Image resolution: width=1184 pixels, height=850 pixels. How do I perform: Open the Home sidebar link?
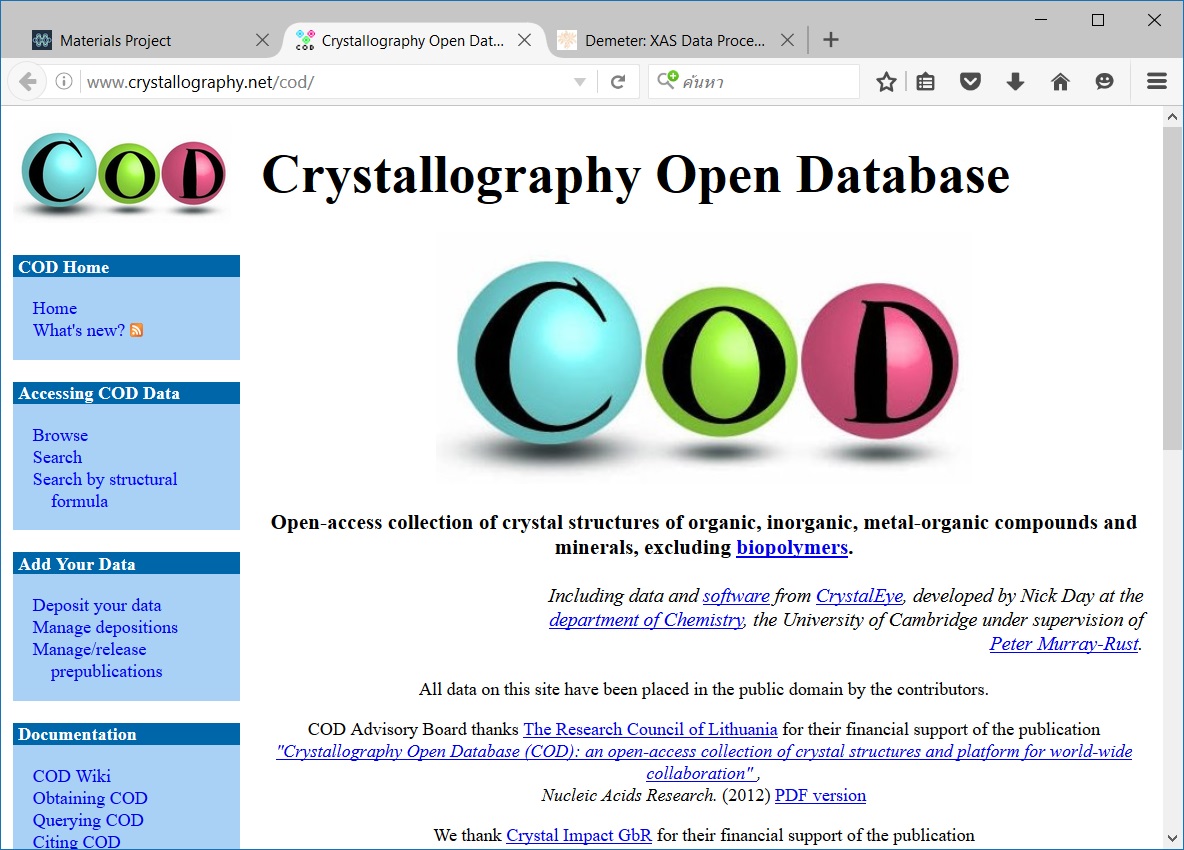click(54, 308)
